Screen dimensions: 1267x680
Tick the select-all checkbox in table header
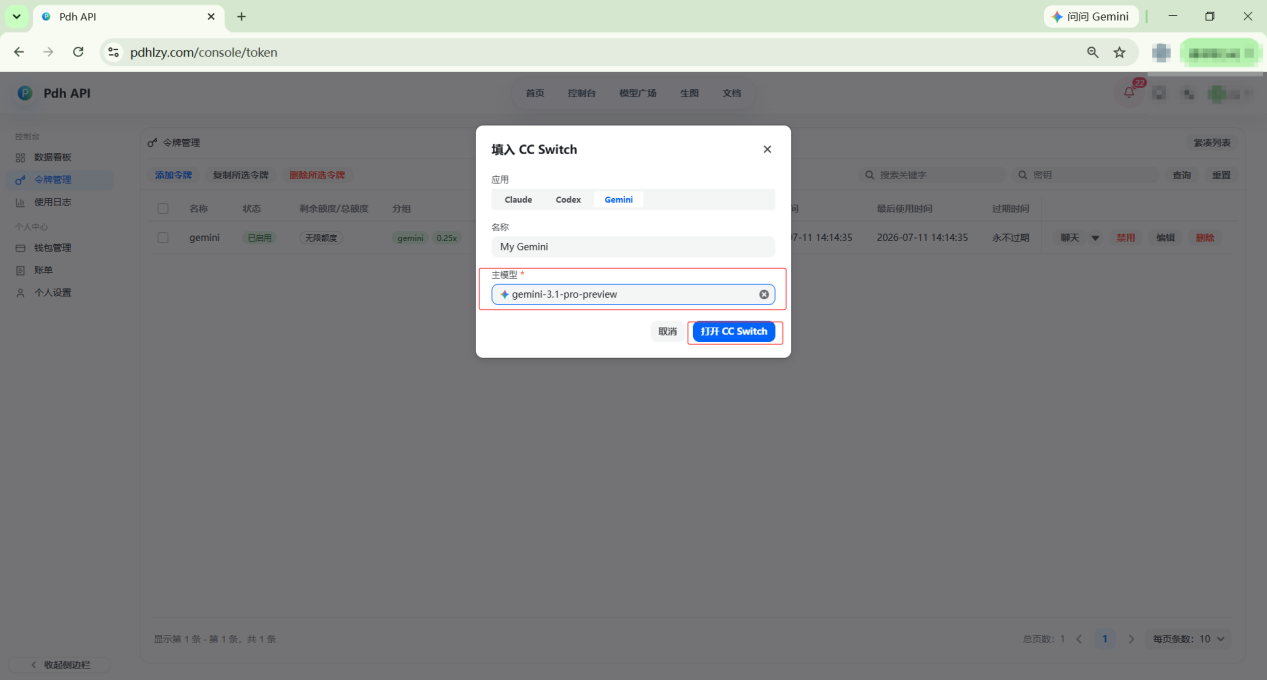click(x=163, y=209)
